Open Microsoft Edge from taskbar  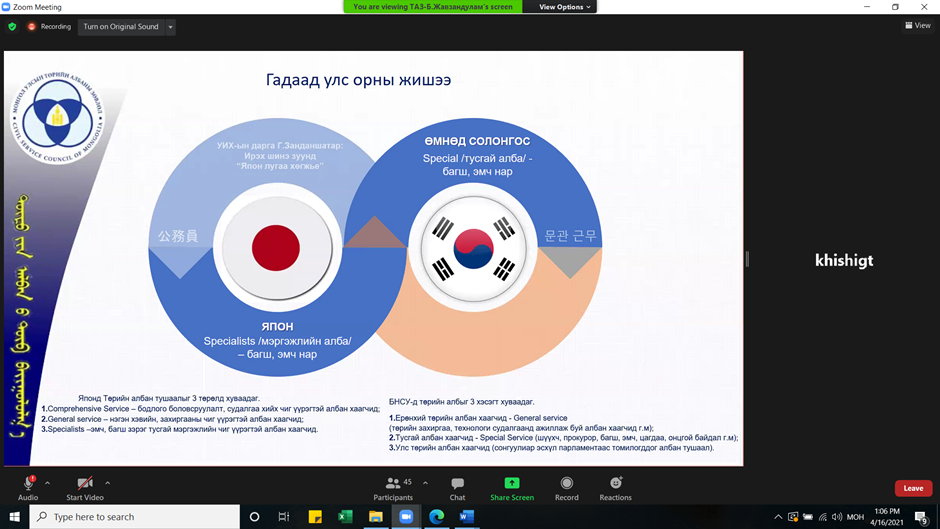[436, 516]
